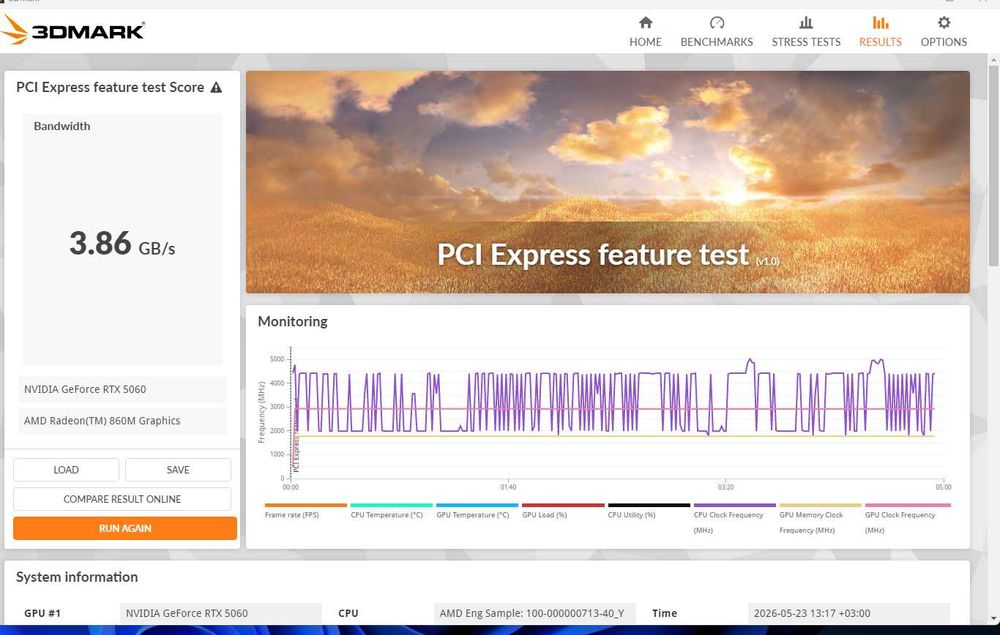
Task: Click the System information heading
Action: click(x=77, y=577)
